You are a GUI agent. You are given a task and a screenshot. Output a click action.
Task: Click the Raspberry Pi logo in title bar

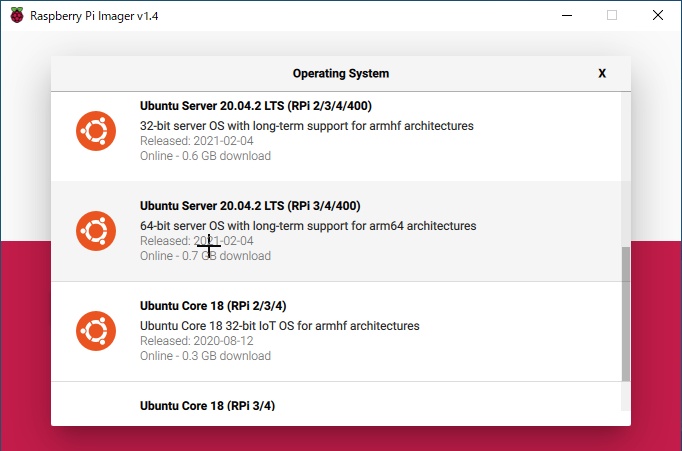pyautogui.click(x=17, y=15)
